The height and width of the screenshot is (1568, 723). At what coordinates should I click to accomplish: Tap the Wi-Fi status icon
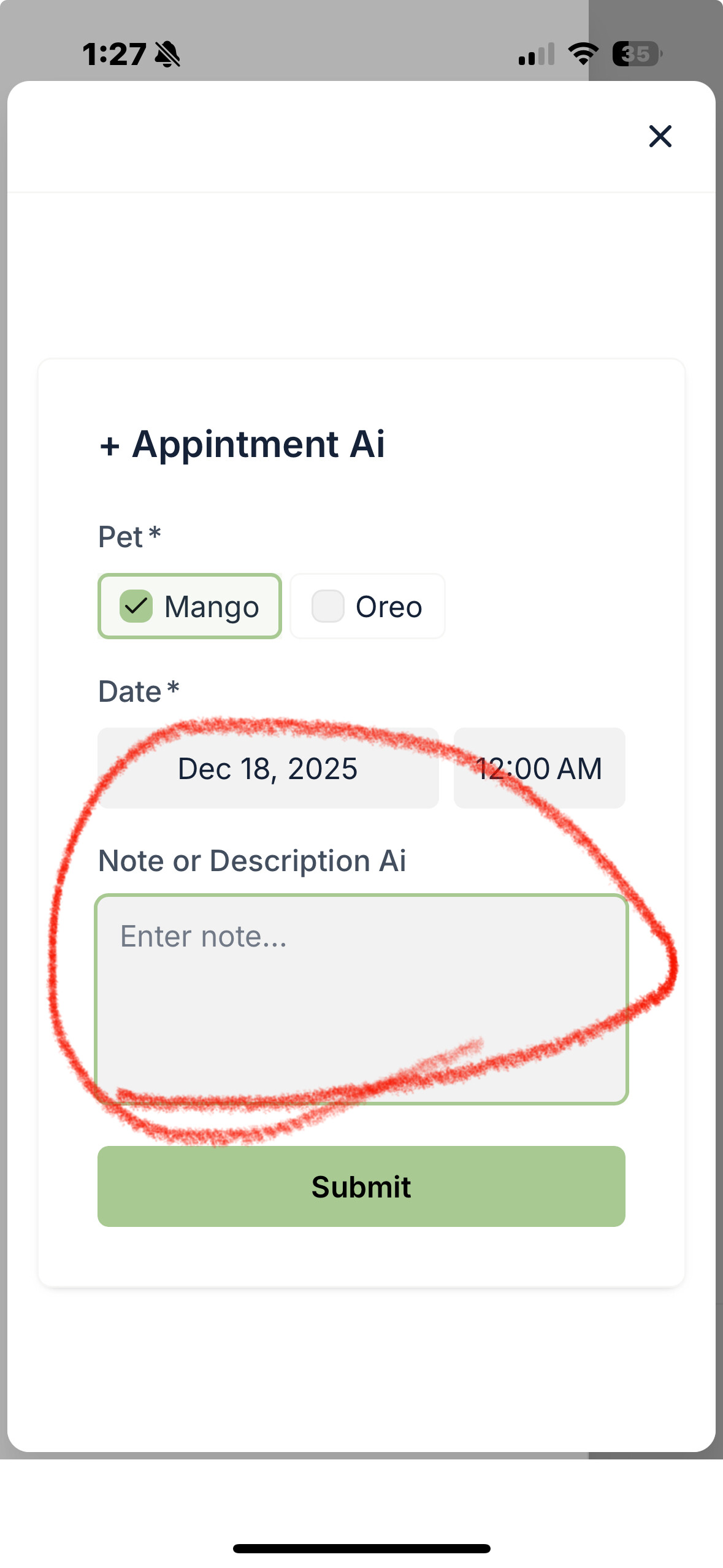click(583, 54)
